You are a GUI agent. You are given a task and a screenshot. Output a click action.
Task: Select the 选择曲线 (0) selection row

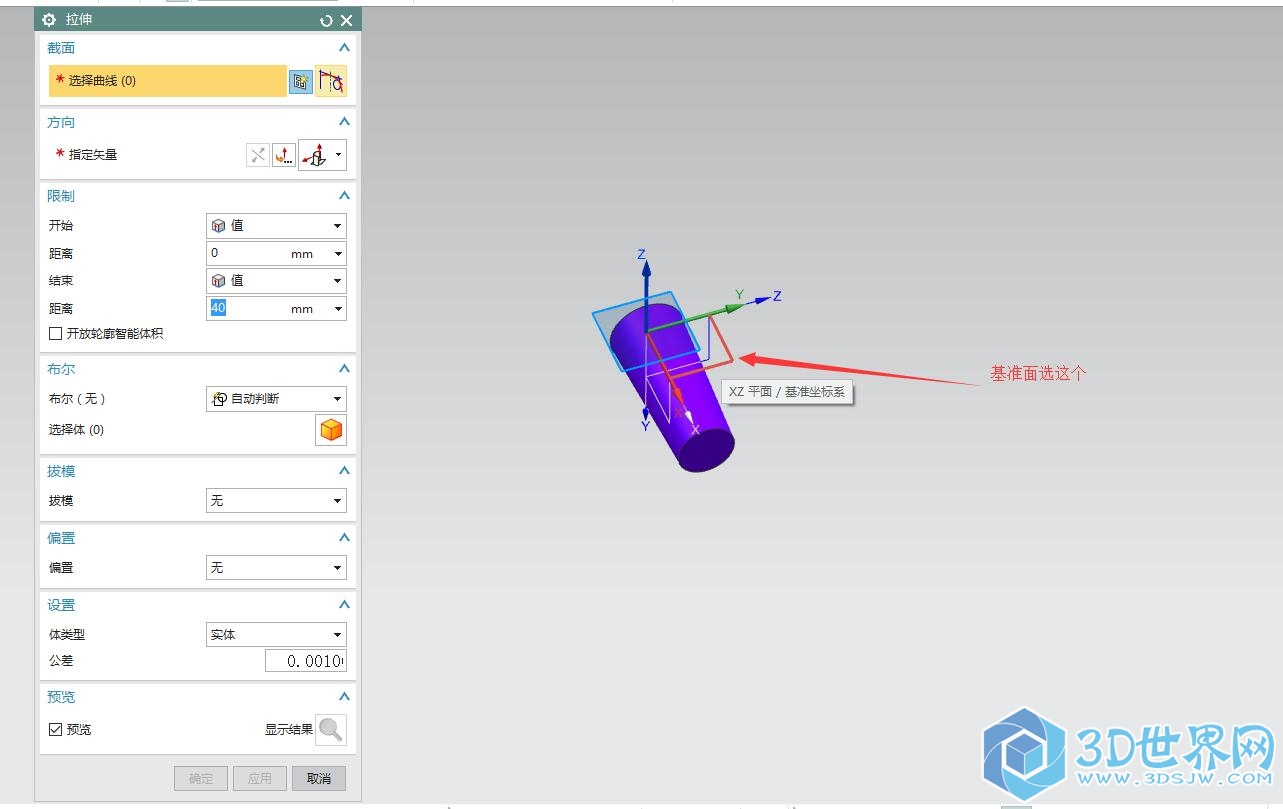168,81
